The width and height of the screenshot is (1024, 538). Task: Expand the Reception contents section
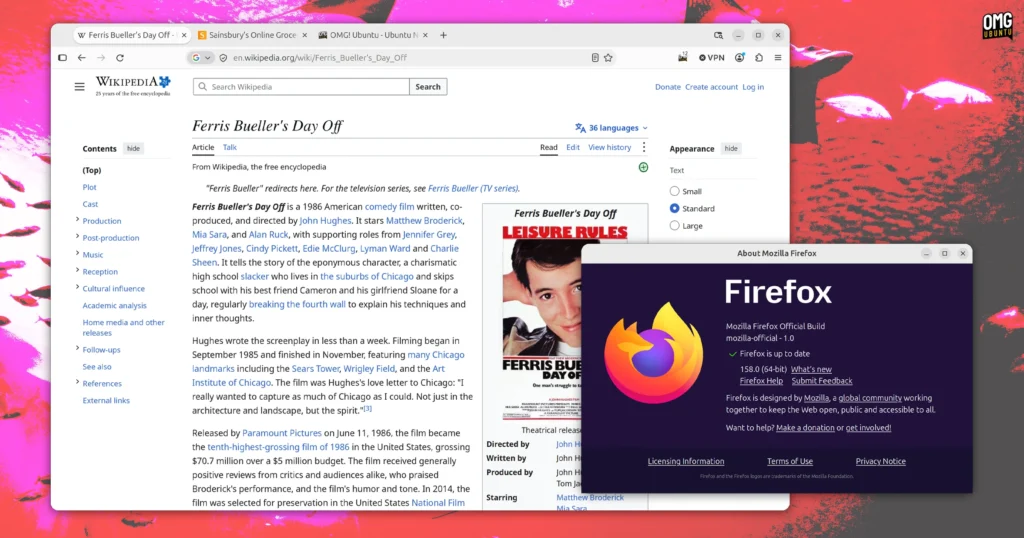pos(77,271)
